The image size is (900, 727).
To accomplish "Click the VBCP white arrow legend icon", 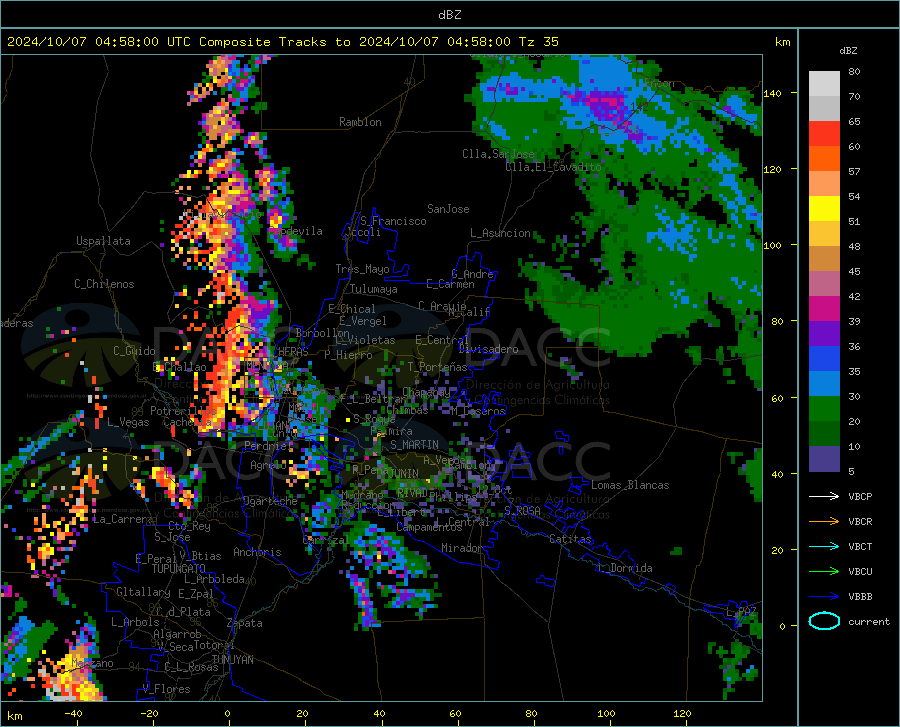I will 824,496.
